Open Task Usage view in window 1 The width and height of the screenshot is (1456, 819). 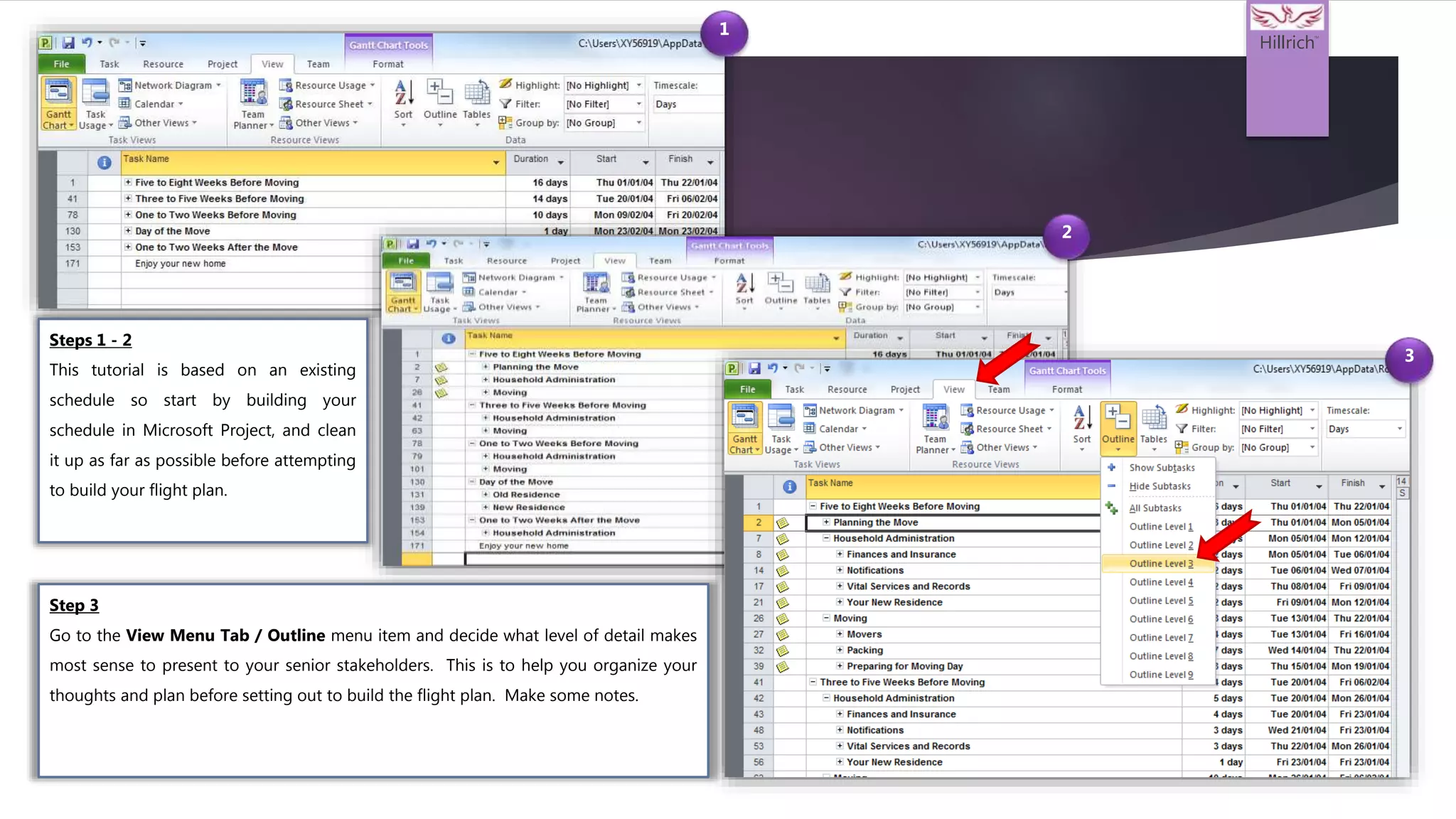[x=95, y=105]
